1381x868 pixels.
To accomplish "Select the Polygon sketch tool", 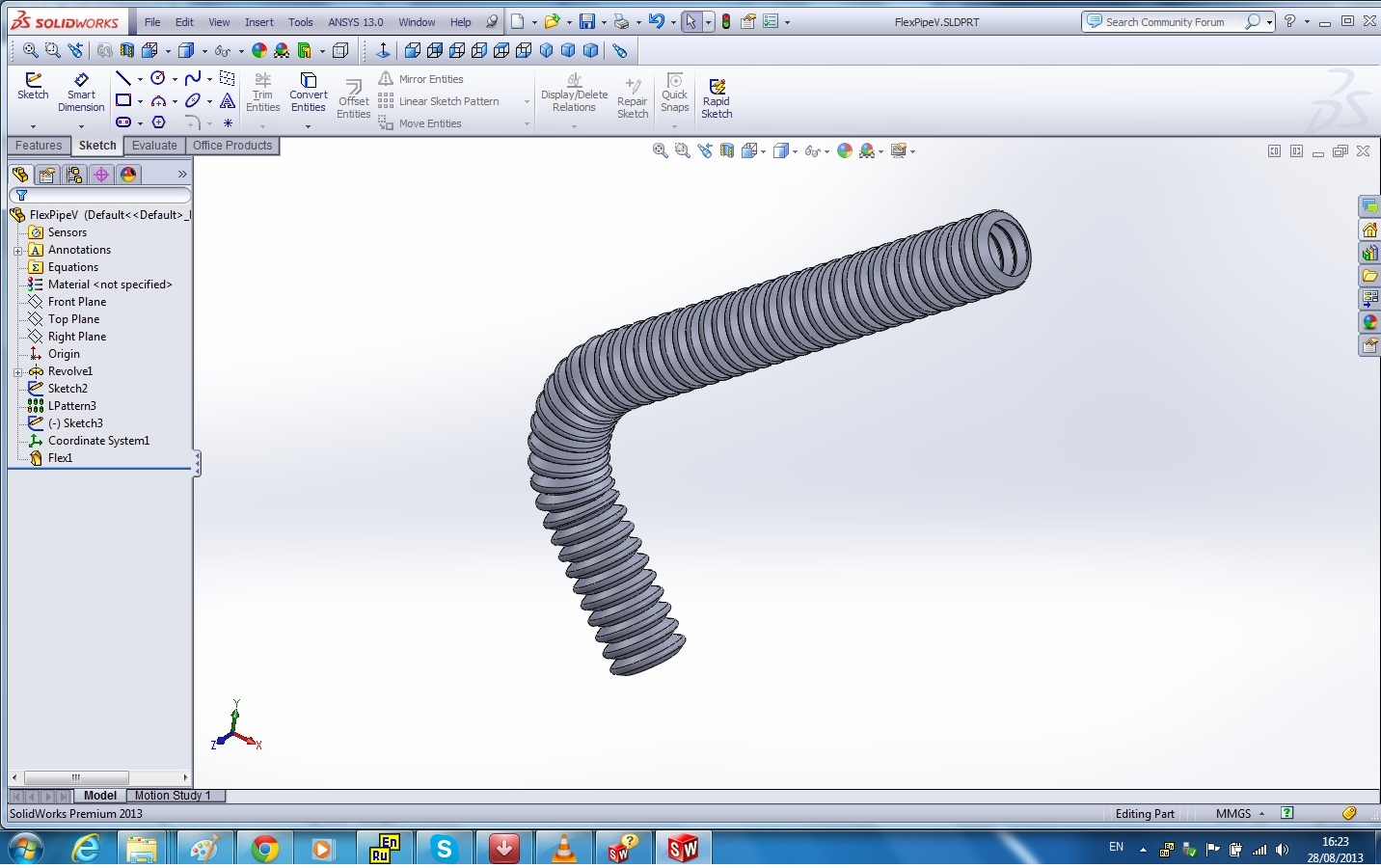I will tap(159, 122).
